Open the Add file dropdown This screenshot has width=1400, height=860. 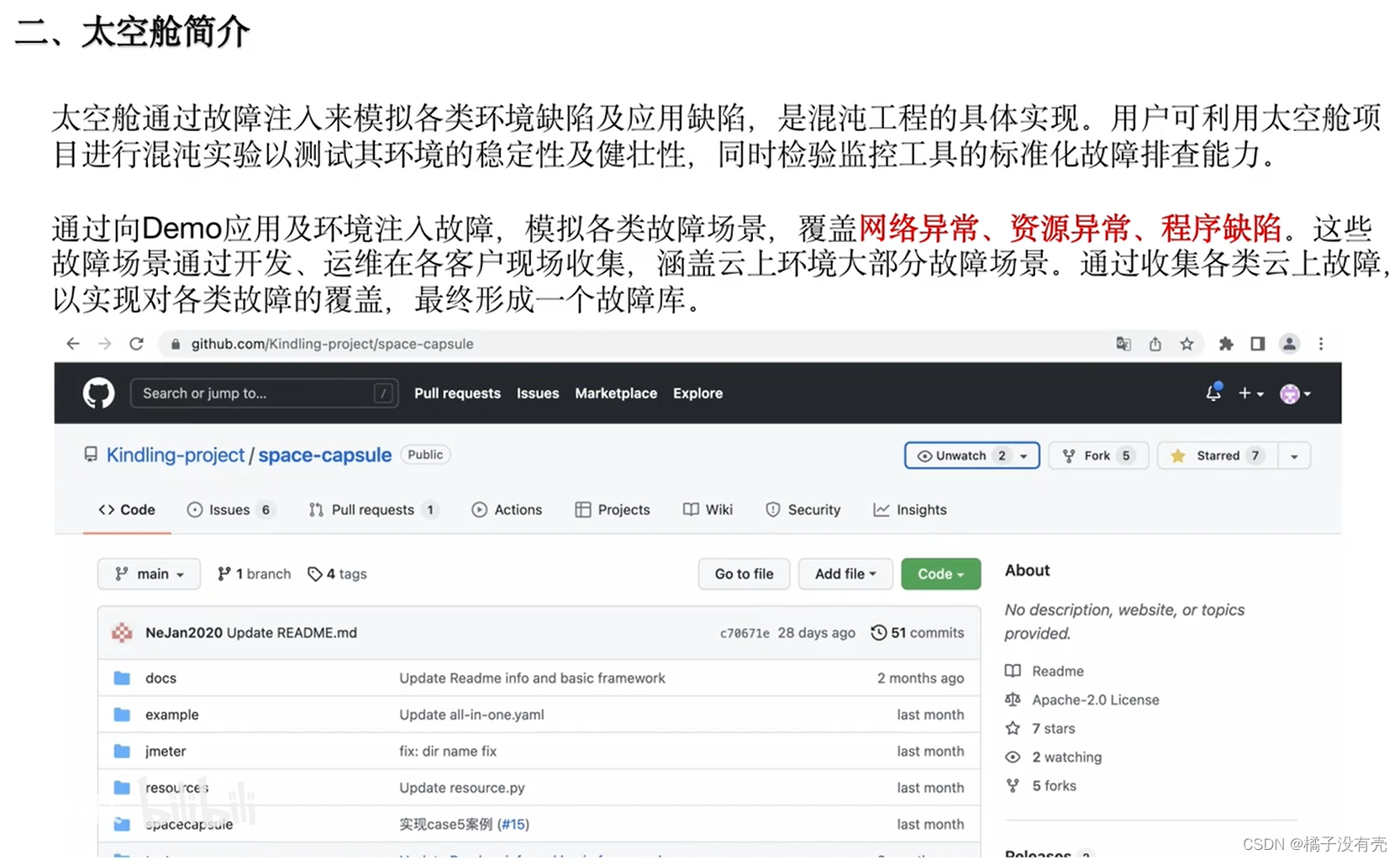(845, 574)
